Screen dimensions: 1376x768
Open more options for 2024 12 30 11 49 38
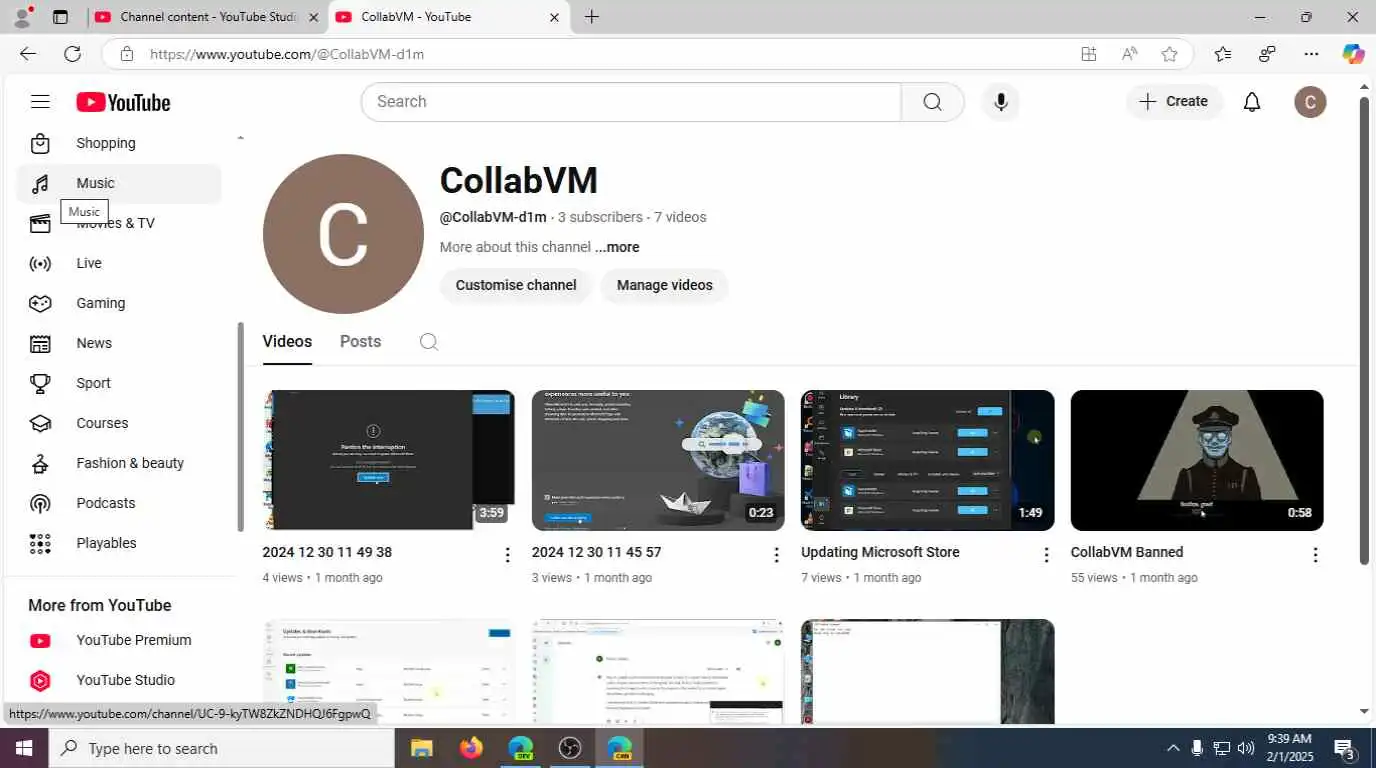click(507, 555)
